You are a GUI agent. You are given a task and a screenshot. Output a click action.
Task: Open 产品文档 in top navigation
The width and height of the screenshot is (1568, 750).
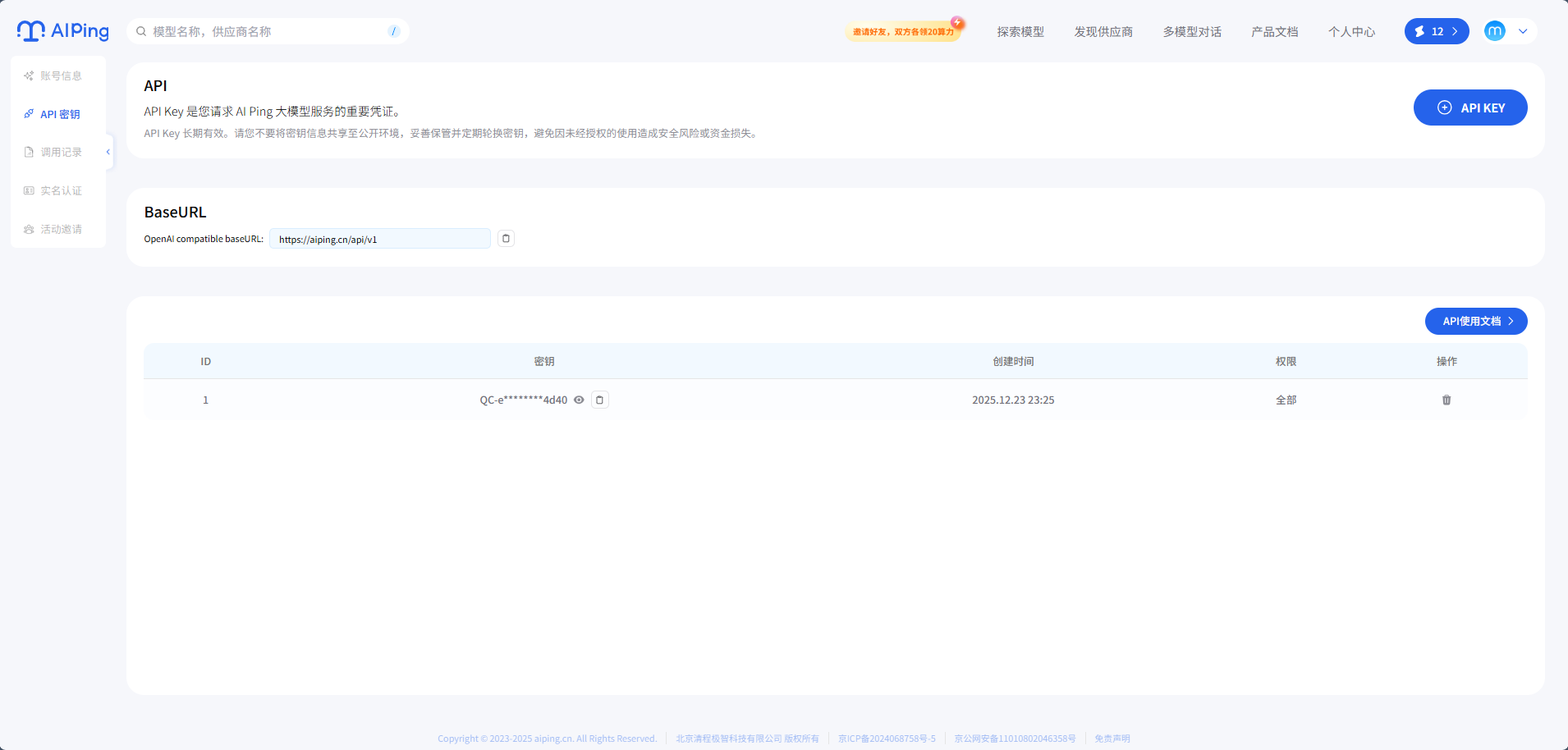(x=1275, y=31)
